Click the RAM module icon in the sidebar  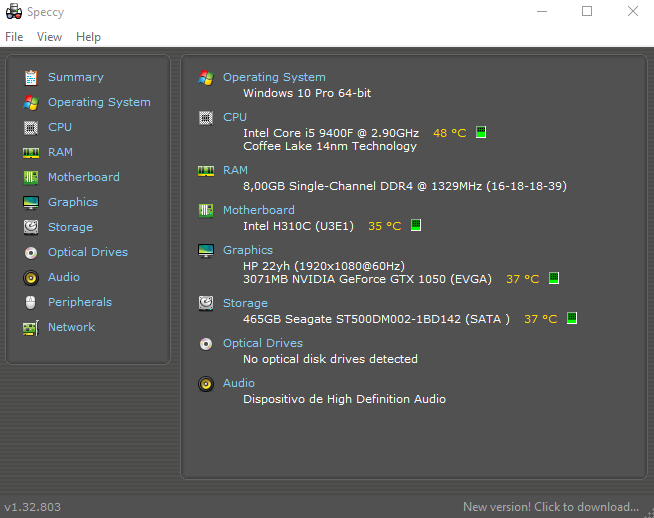pos(30,152)
